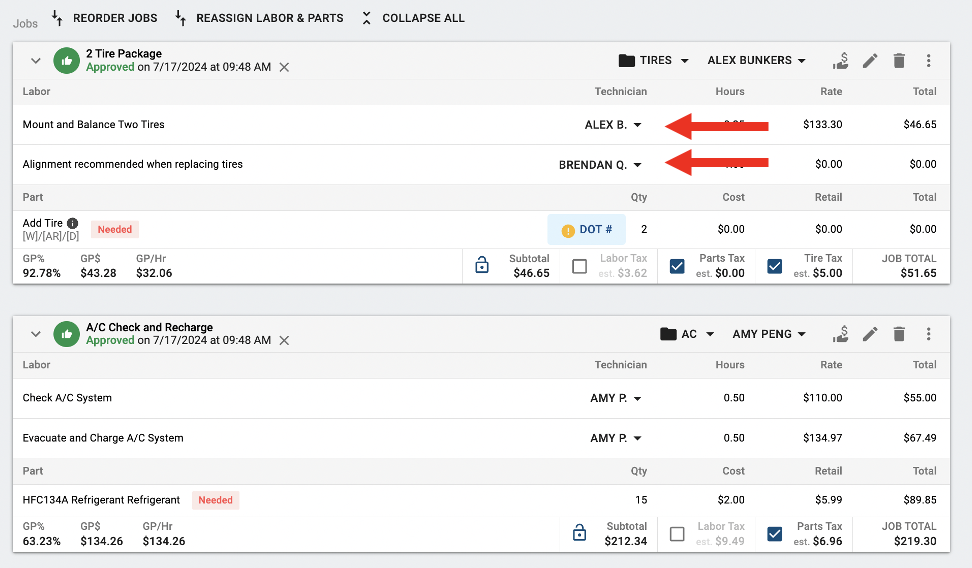The height and width of the screenshot is (568, 972).
Task: Change technician Alex B. for Mount and Balance
Action: (x=612, y=125)
